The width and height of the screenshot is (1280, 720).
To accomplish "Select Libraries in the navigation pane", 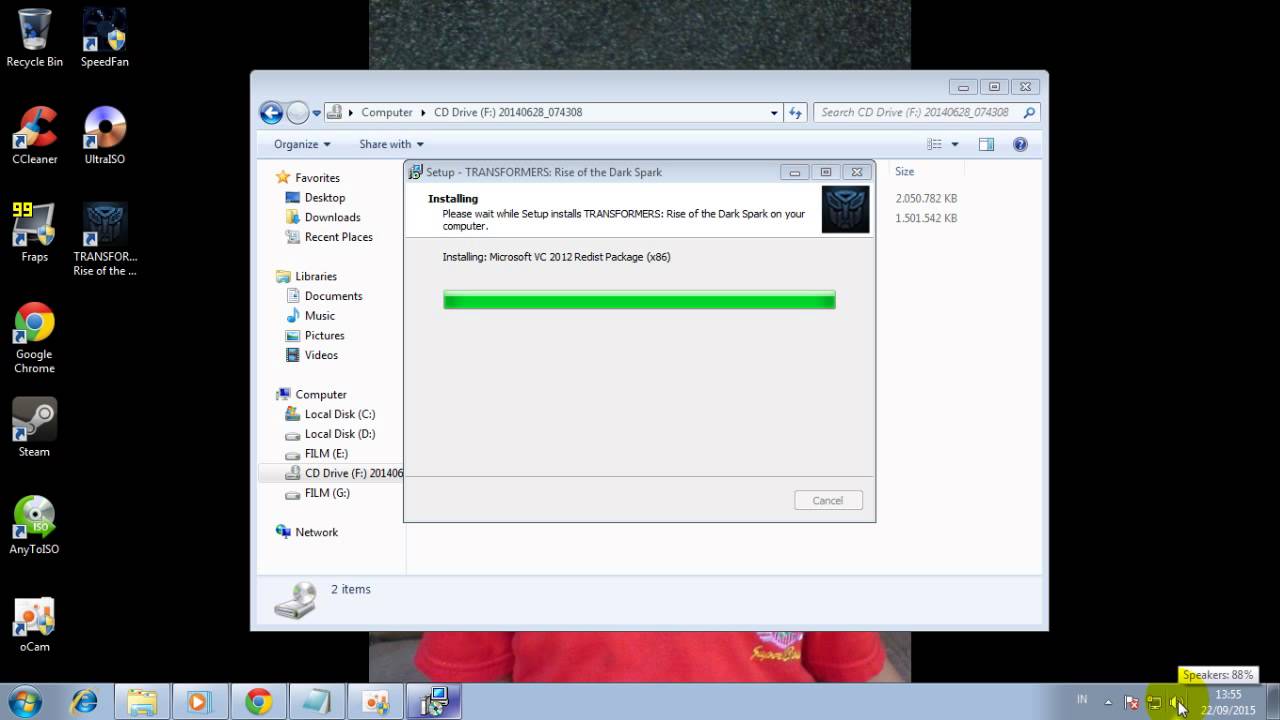I will coord(316,276).
